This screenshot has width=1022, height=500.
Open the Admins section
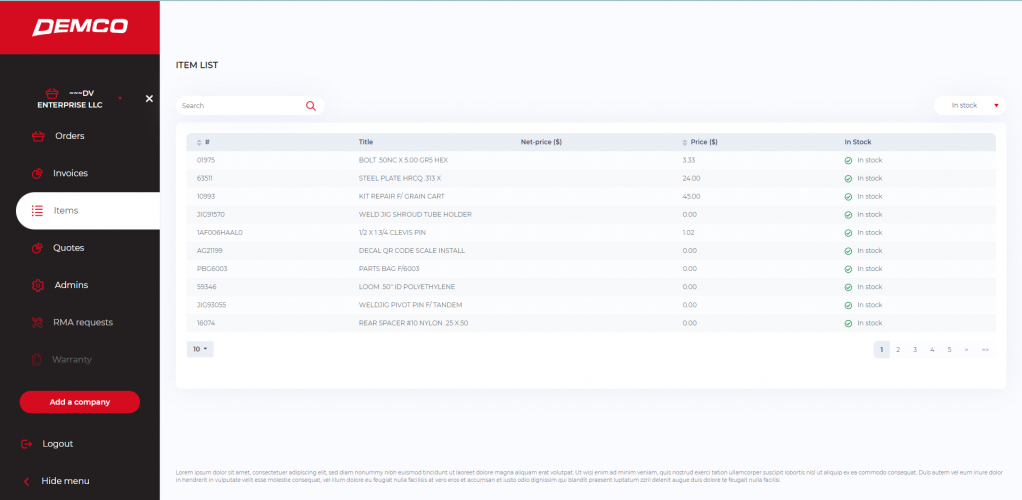71,285
